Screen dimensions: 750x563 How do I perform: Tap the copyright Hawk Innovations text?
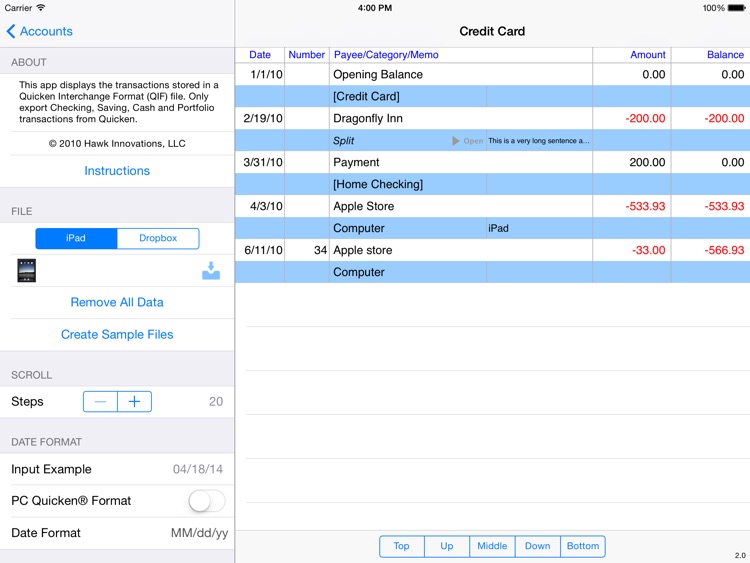(117, 144)
